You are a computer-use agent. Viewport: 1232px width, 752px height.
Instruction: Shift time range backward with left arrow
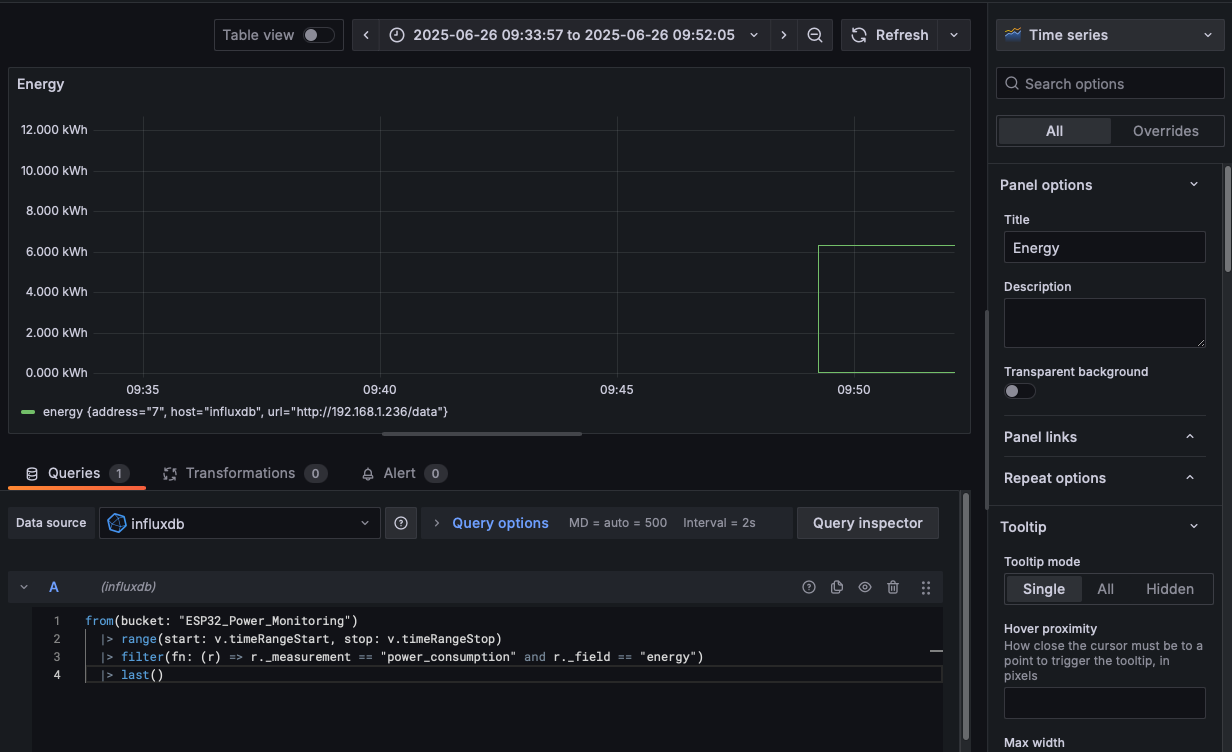[x=366, y=35]
